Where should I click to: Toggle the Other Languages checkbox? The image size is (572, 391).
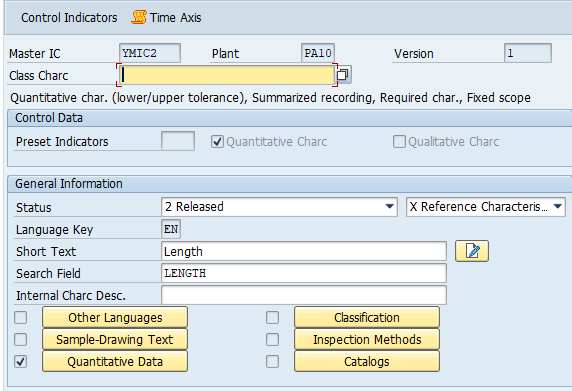(x=20, y=317)
